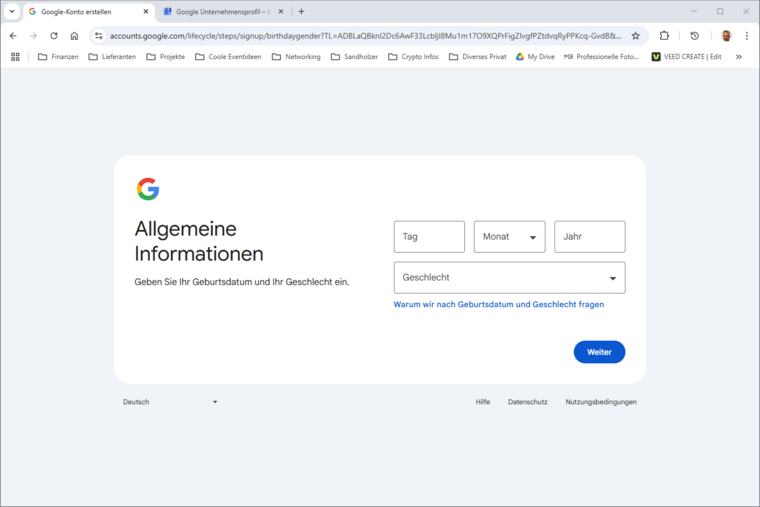The image size is (760, 507).
Task: Show more bookmarks via overflow chevron
Action: 739,57
